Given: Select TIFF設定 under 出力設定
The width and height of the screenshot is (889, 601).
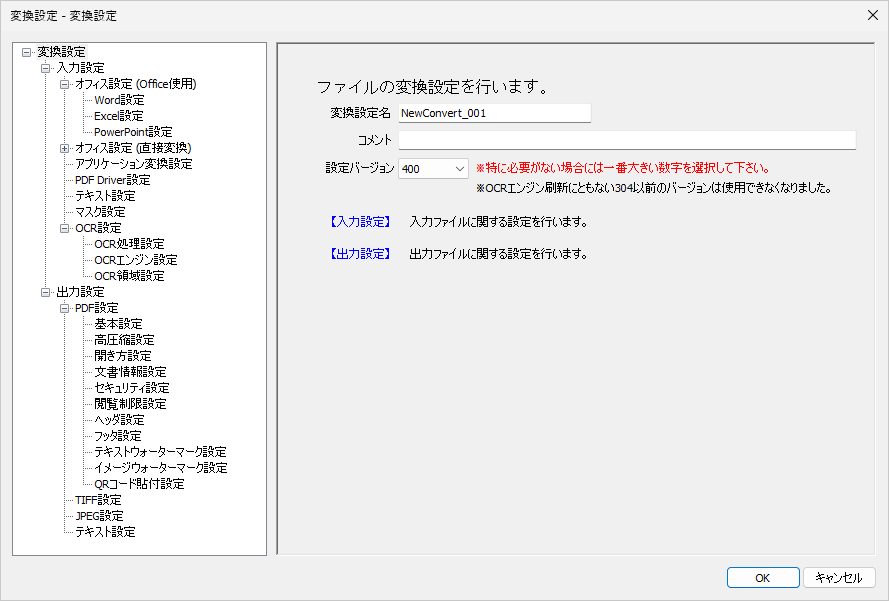Looking at the screenshot, I should pos(97,499).
